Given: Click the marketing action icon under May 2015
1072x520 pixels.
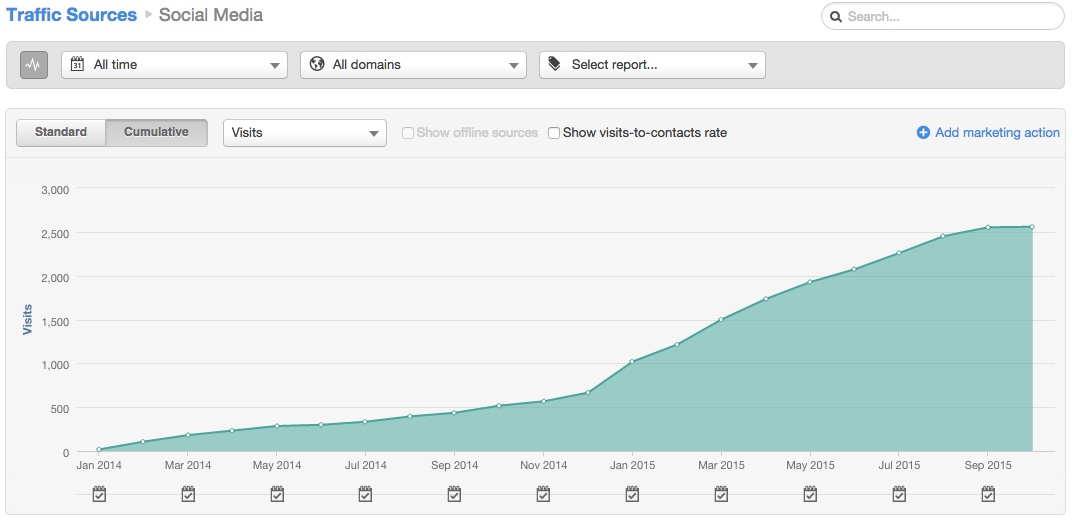Looking at the screenshot, I should click(x=810, y=494).
